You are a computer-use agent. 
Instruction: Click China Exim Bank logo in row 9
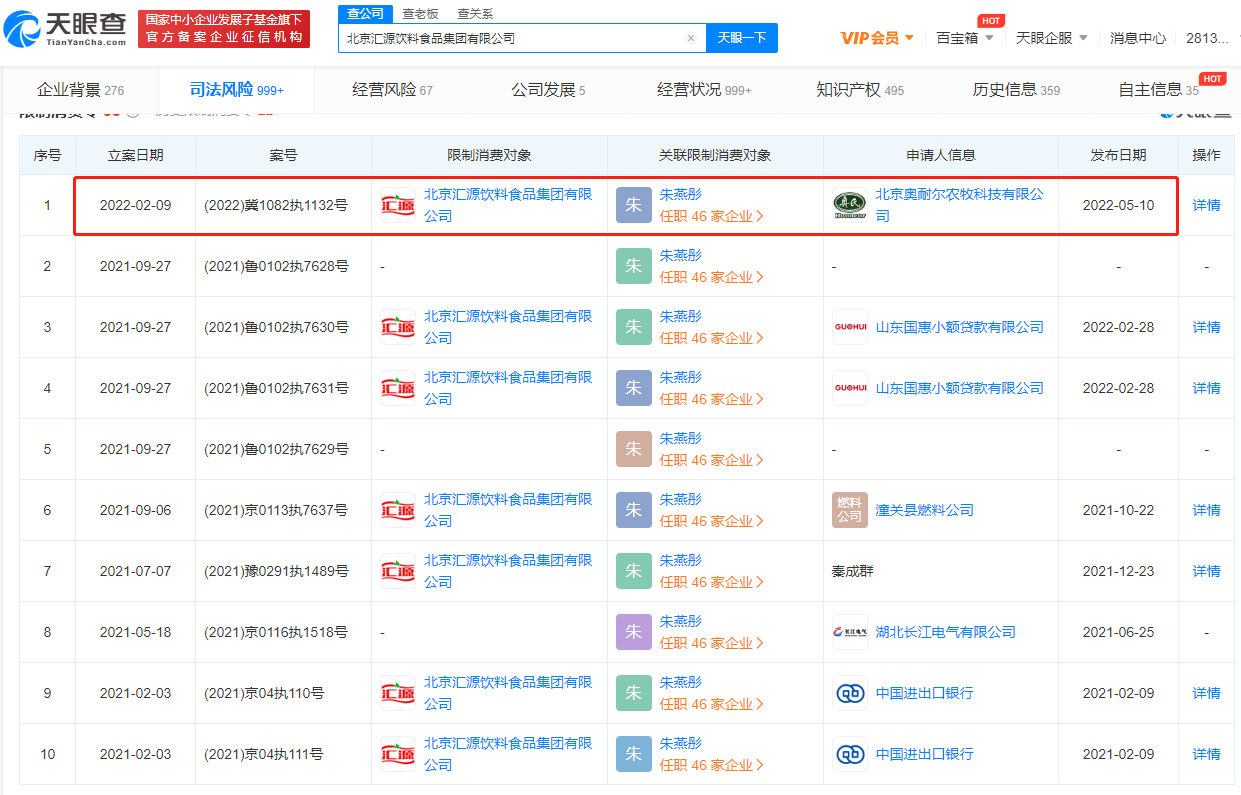pos(850,693)
